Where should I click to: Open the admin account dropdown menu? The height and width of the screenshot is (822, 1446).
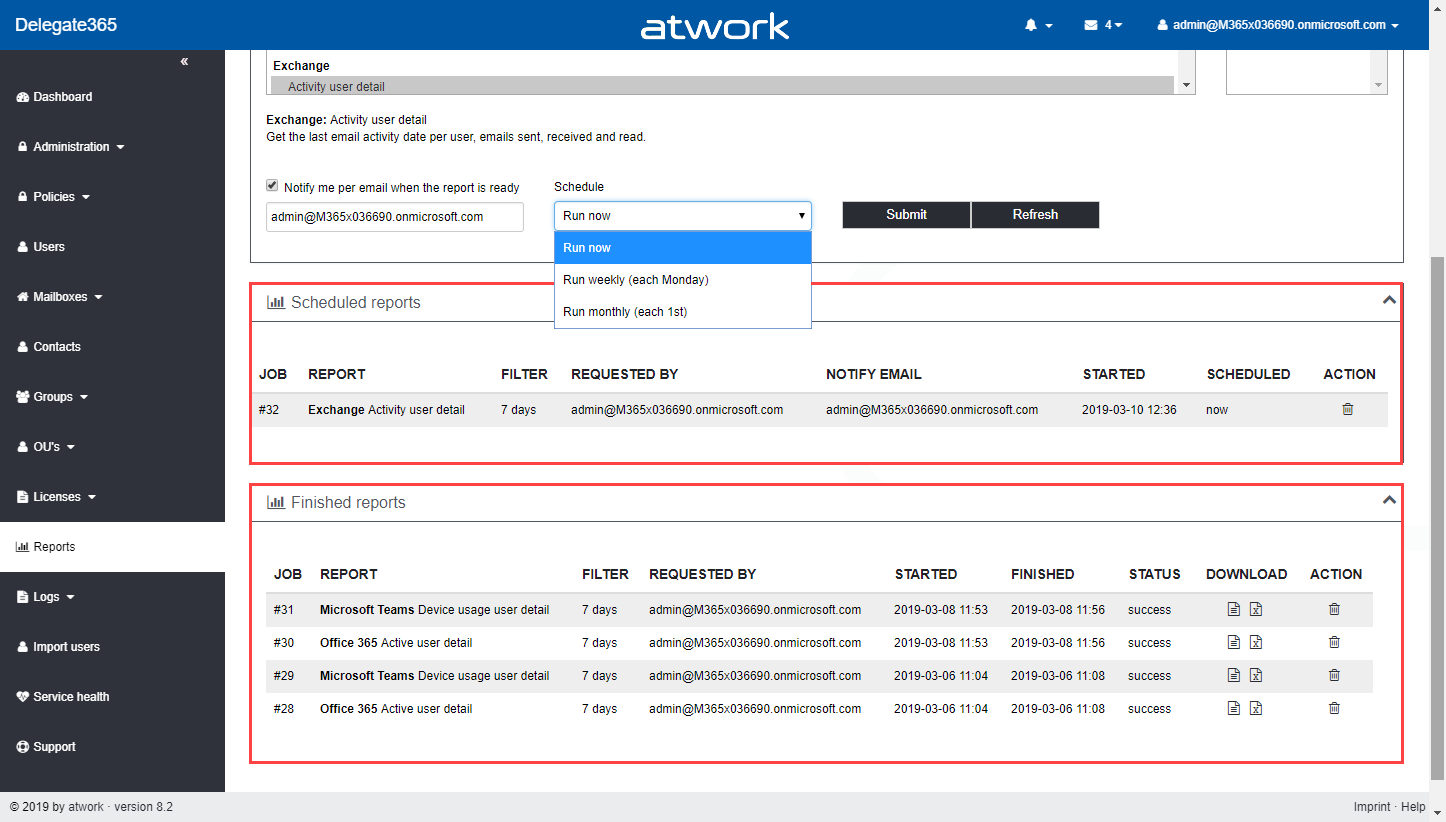pos(1277,25)
